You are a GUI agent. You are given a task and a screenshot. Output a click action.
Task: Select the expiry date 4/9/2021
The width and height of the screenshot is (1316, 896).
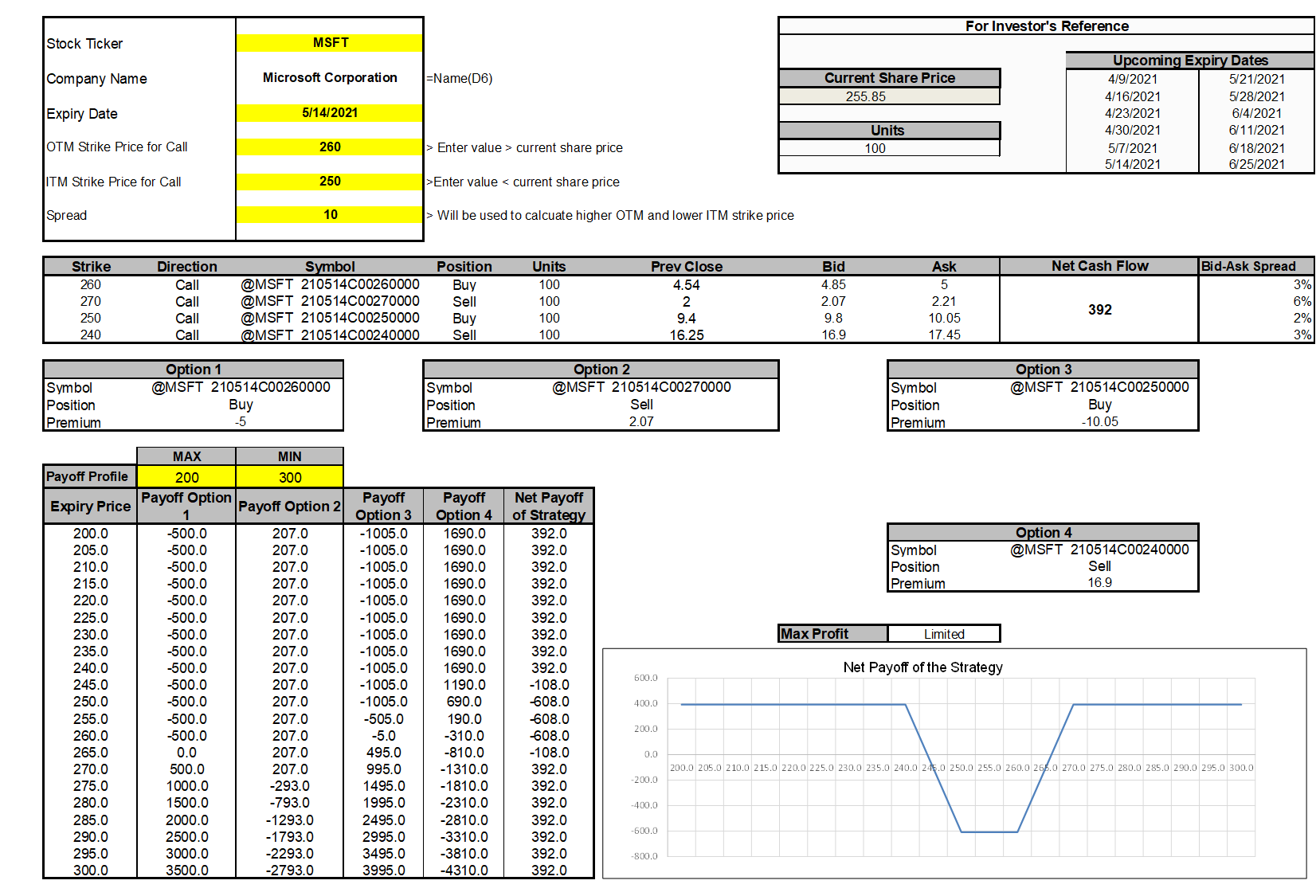point(1132,79)
